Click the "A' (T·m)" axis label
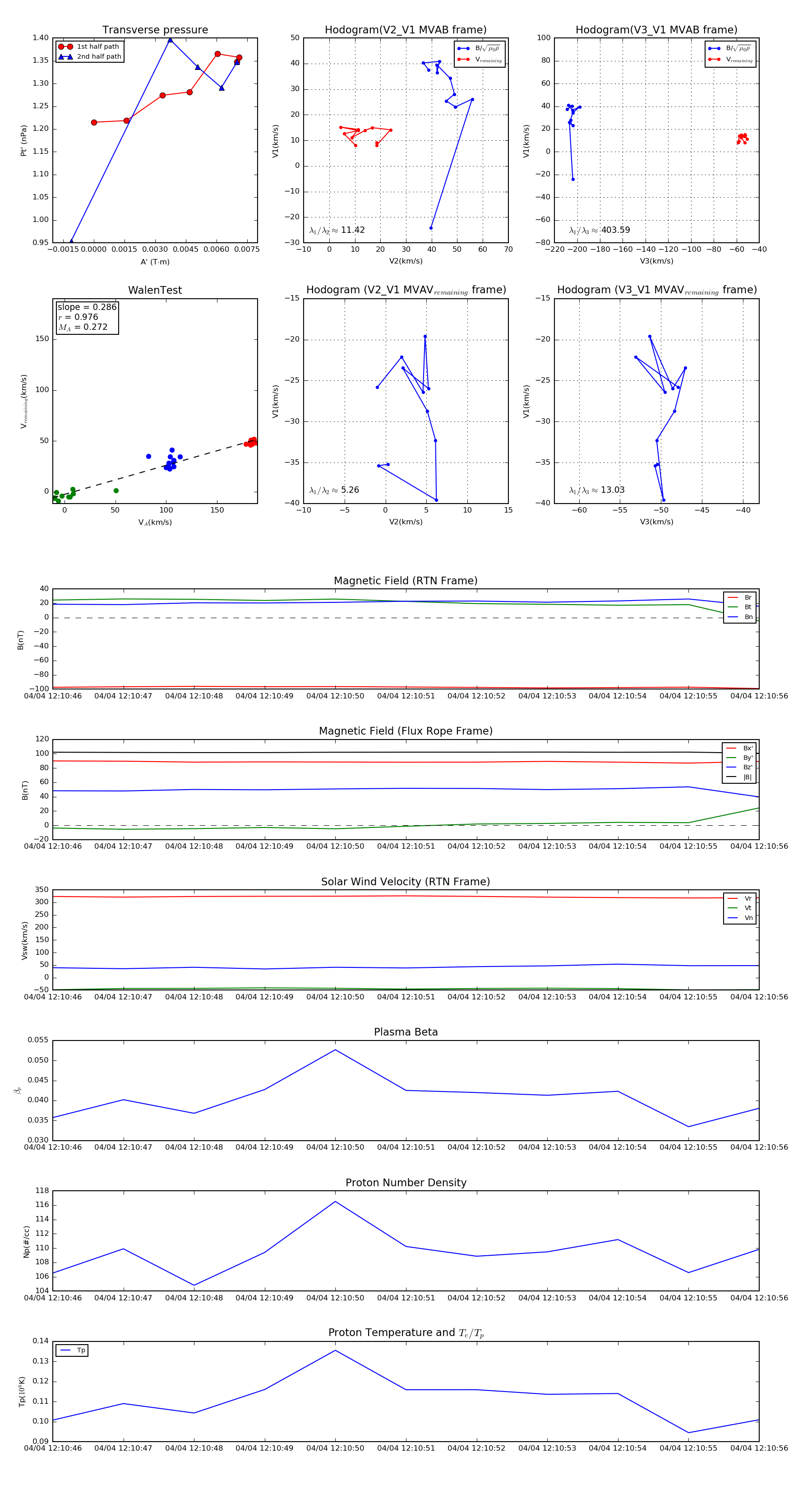The image size is (812, 1489). pos(155,262)
